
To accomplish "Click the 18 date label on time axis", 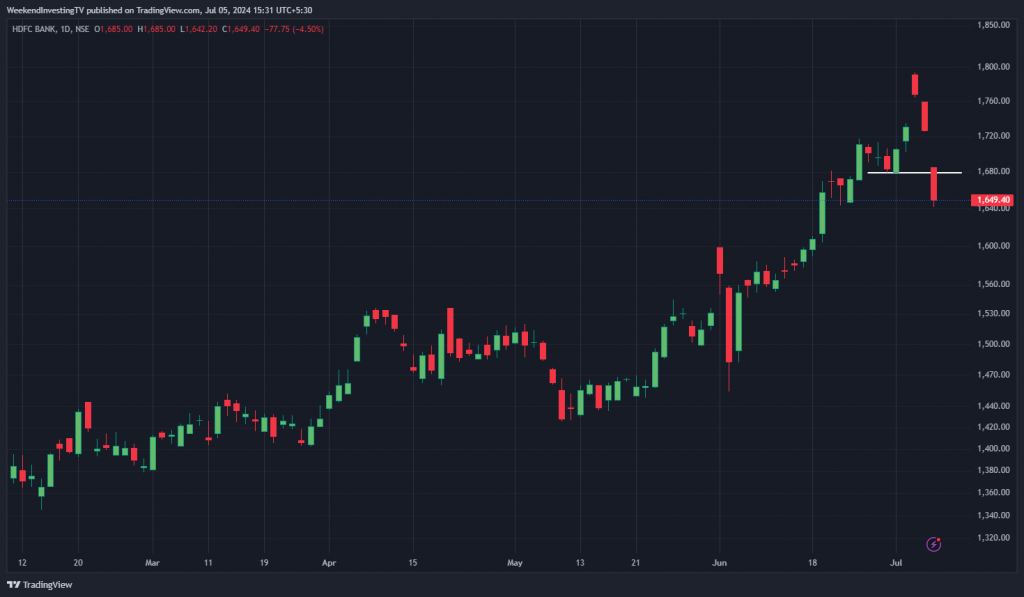I will 812,562.
